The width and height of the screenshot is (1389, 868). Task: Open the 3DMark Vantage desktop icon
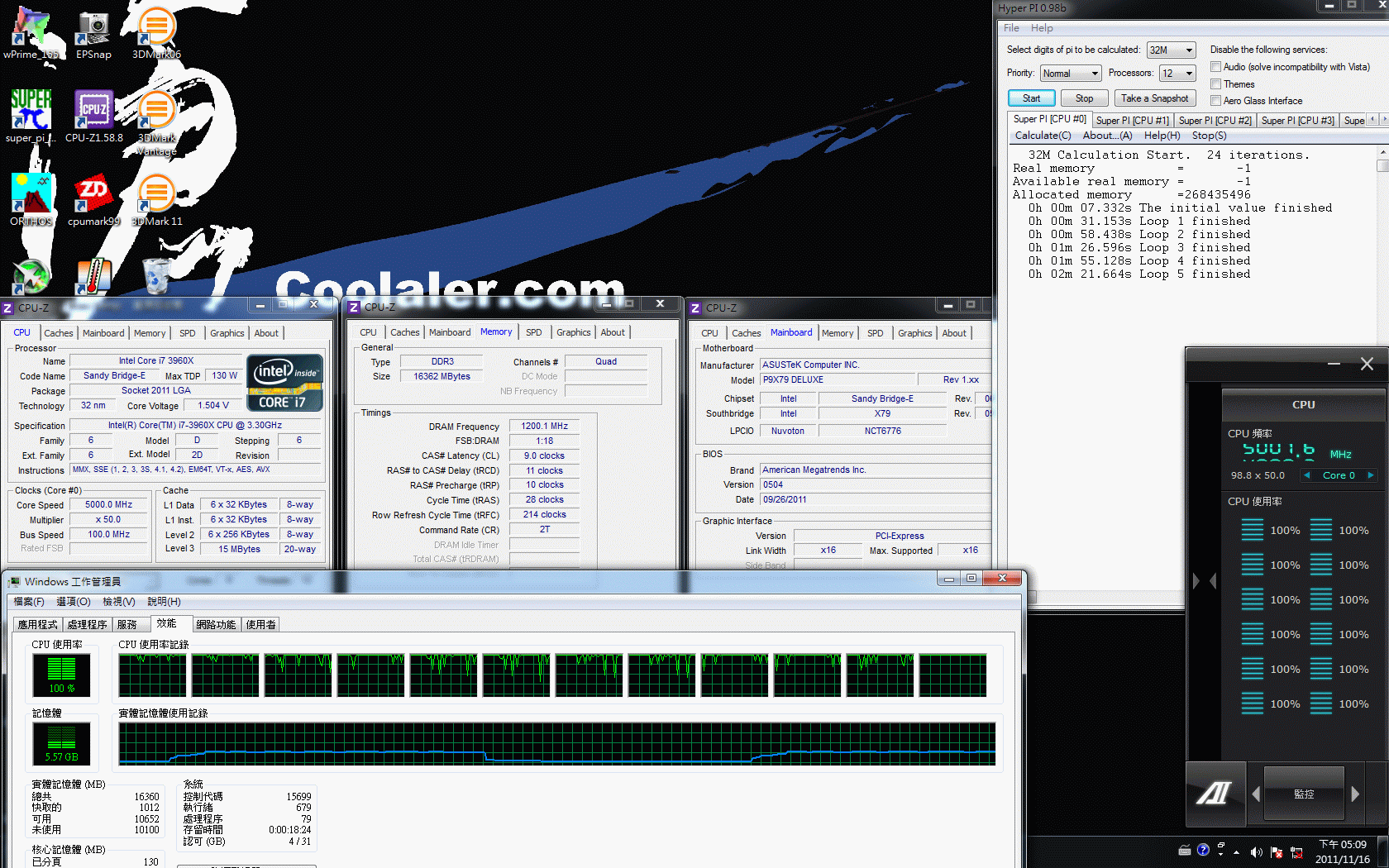[156, 122]
